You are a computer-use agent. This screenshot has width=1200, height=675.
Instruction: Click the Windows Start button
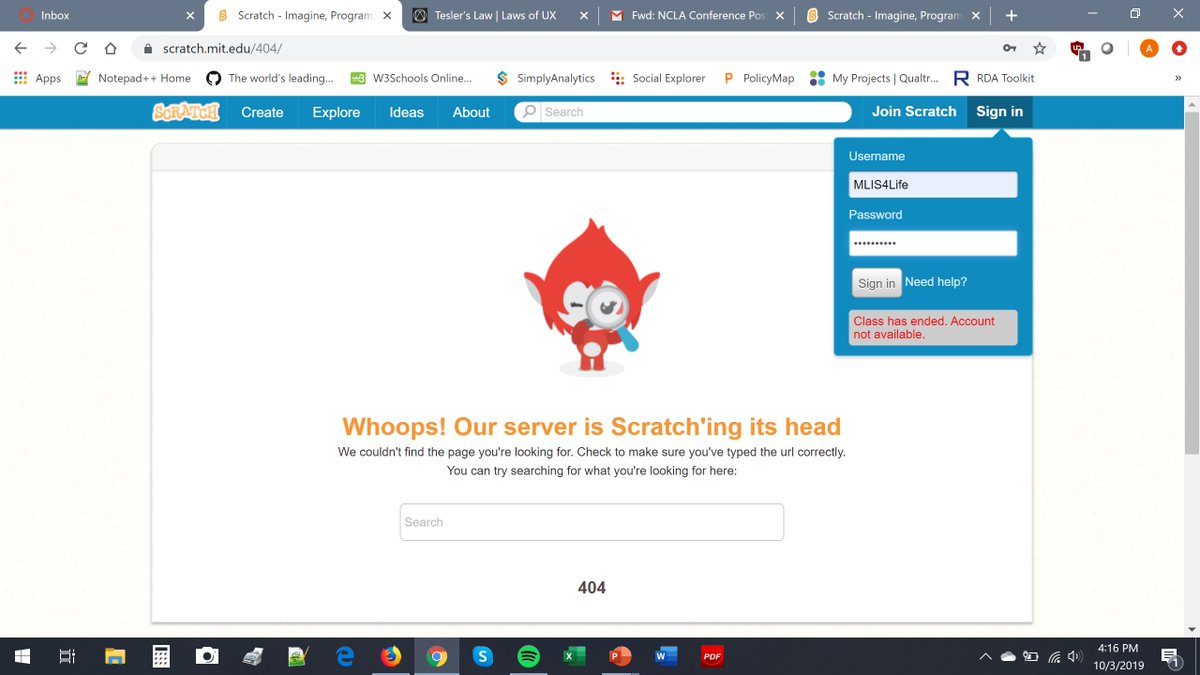tap(23, 656)
